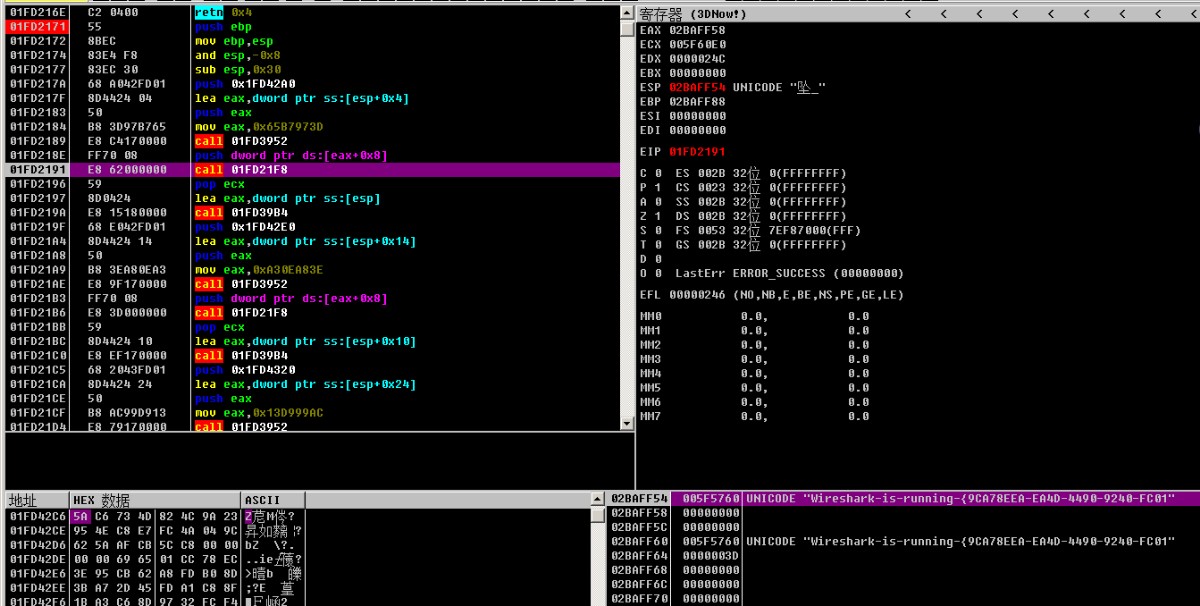This screenshot has height=606, width=1200.
Task: Select the stack row at address 02BAFF58
Action: pos(904,512)
